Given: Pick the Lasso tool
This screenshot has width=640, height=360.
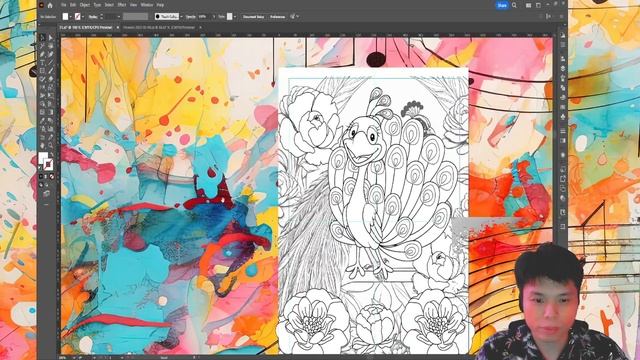Looking at the screenshot, I should click(x=51, y=46).
